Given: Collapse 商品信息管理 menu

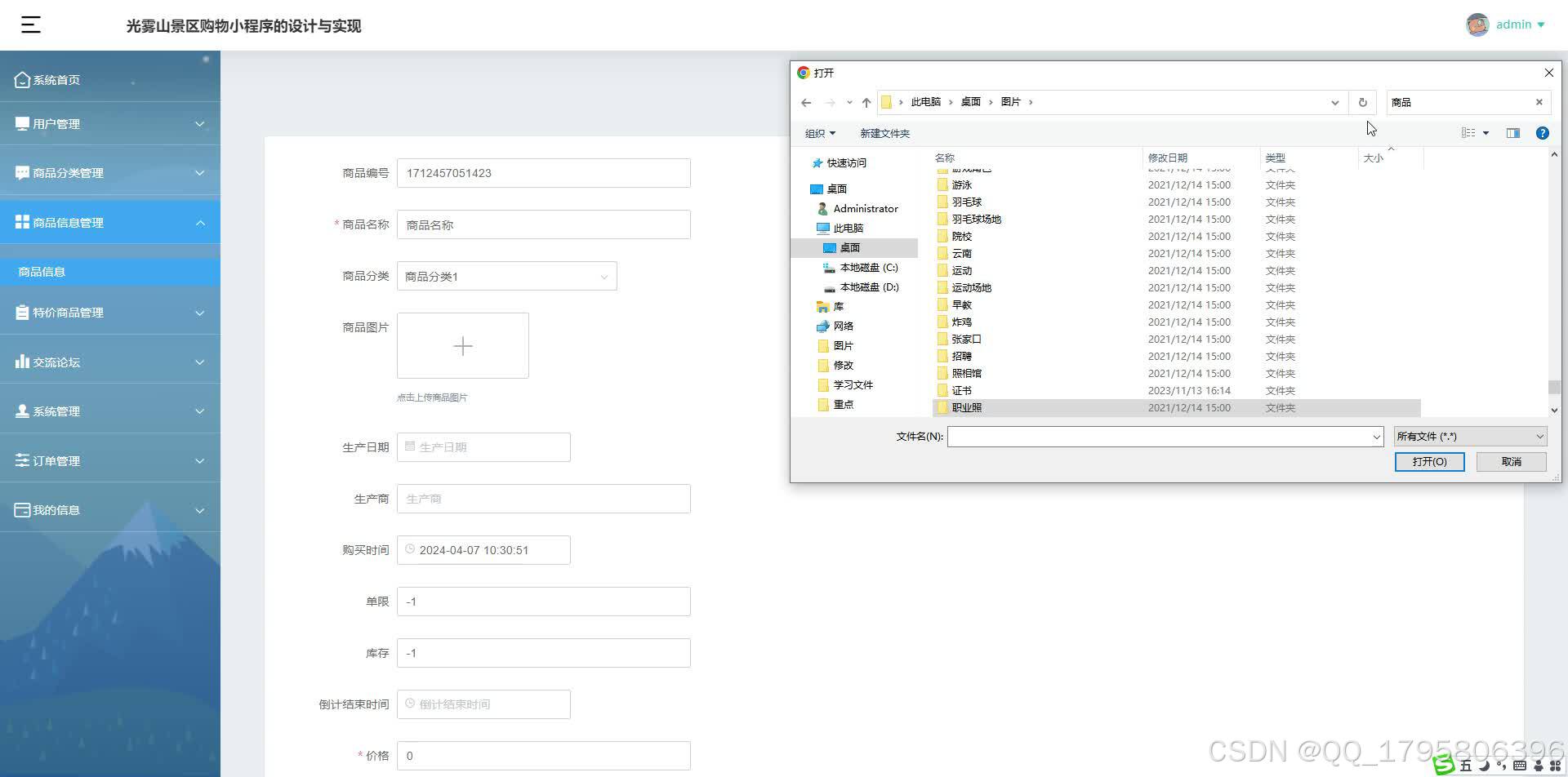Looking at the screenshot, I should point(110,223).
